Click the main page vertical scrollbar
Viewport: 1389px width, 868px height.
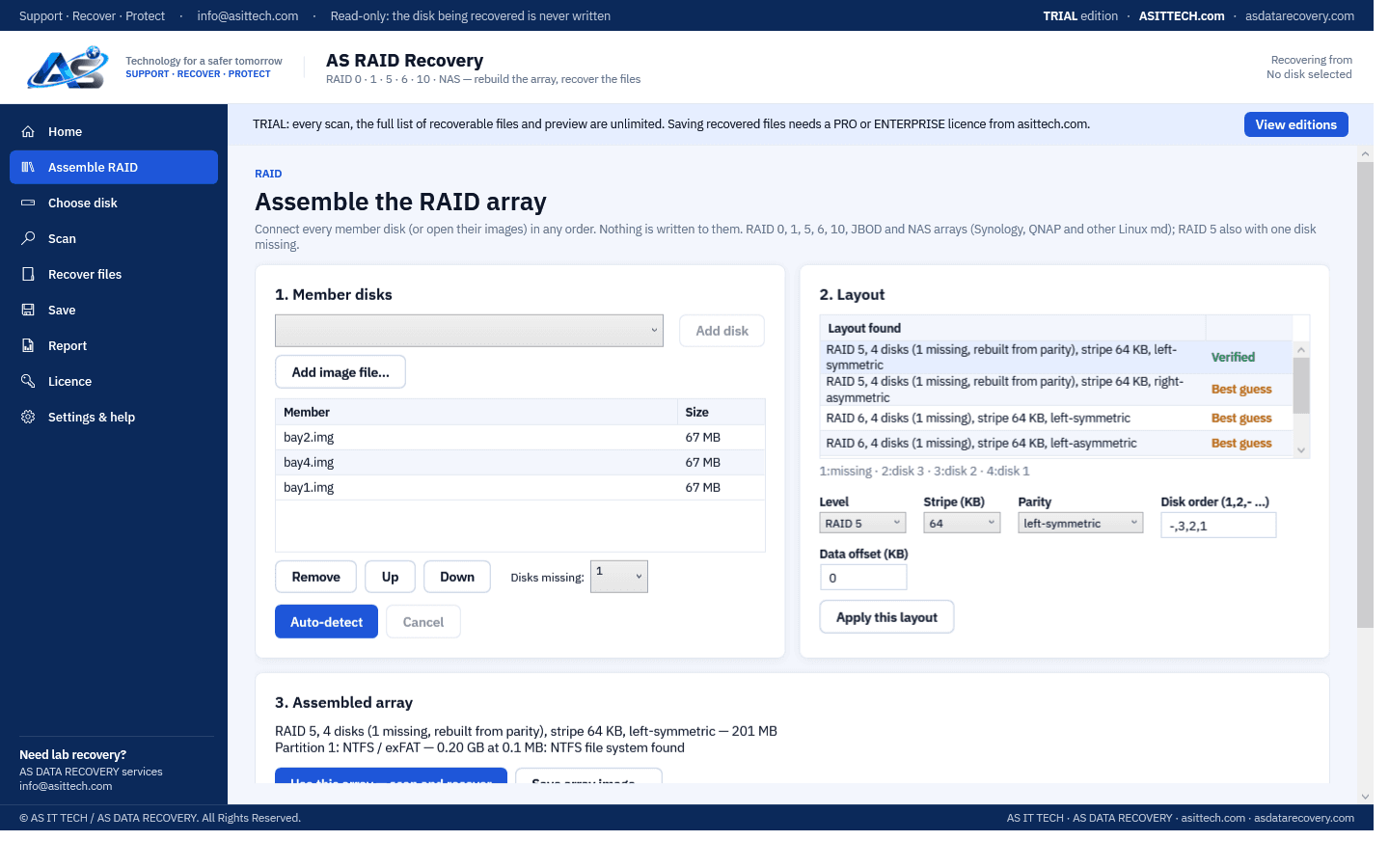tap(1365, 395)
